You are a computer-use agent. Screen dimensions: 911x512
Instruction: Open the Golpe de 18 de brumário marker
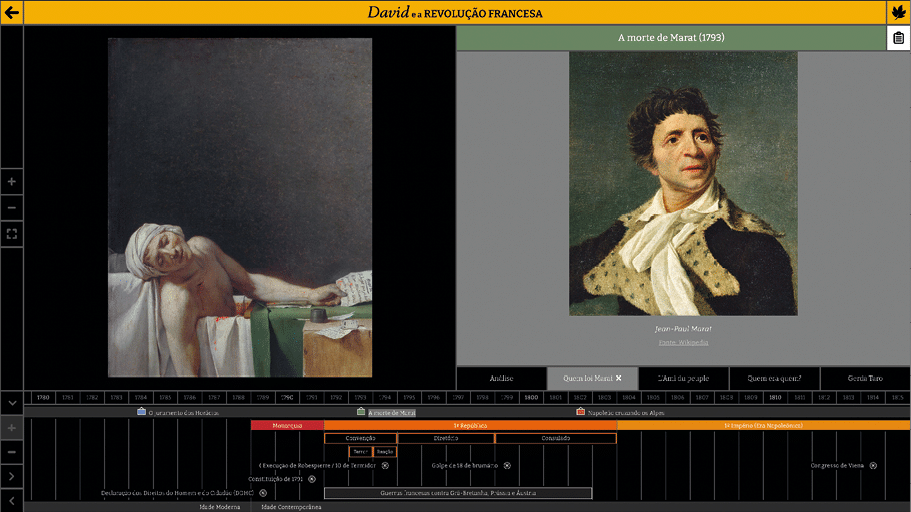tap(507, 466)
